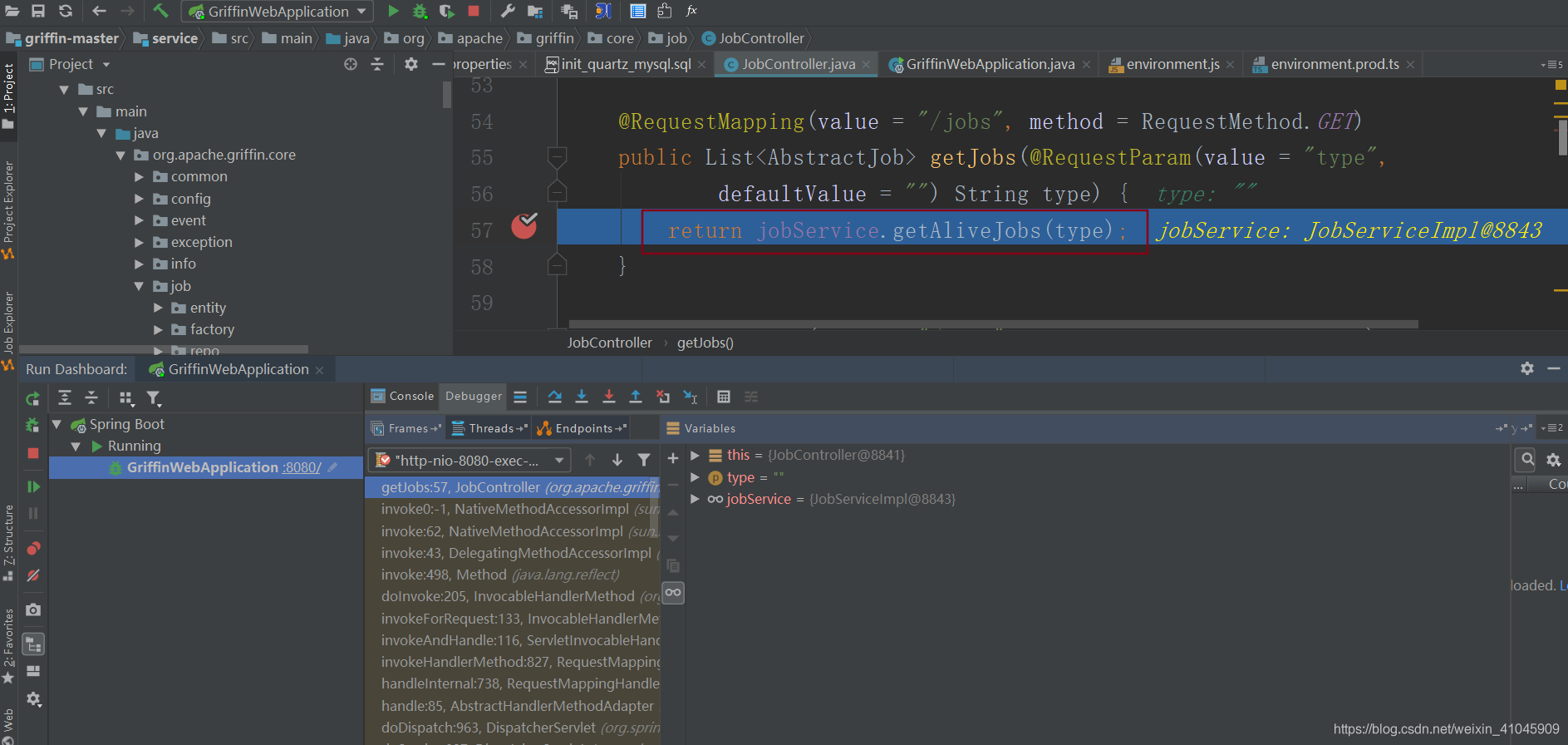Open the Project panel gear settings
Image resolution: width=1568 pixels, height=745 pixels.
(410, 64)
